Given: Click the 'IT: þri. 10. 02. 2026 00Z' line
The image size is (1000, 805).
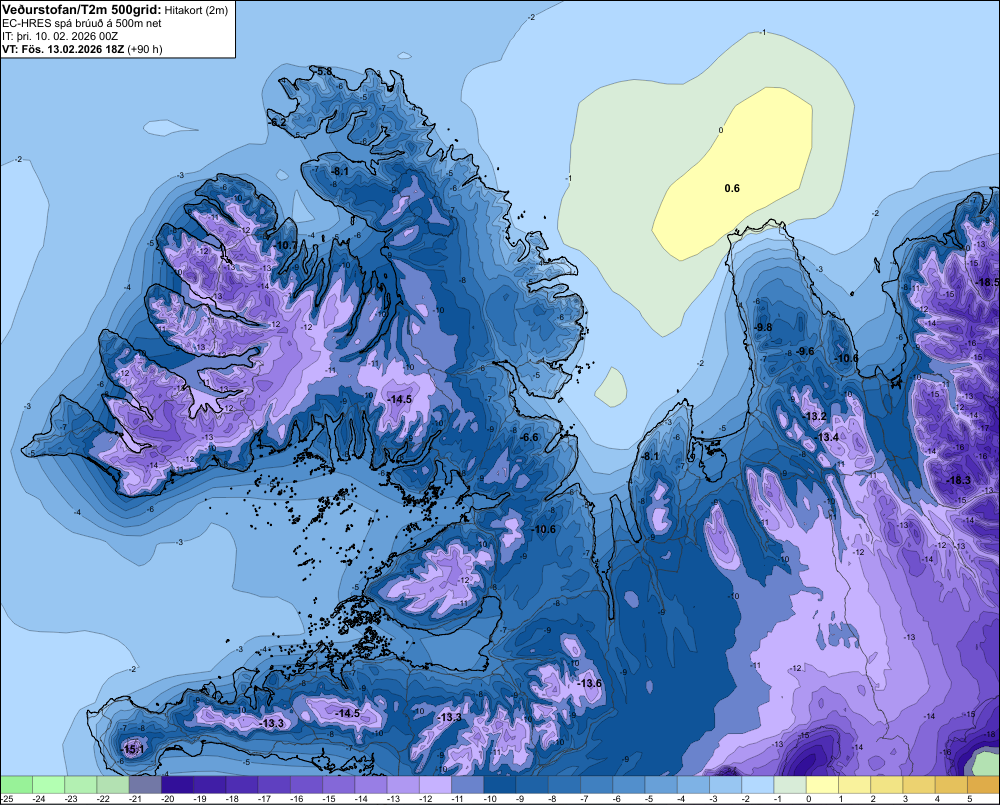Looking at the screenshot, I should [60, 36].
